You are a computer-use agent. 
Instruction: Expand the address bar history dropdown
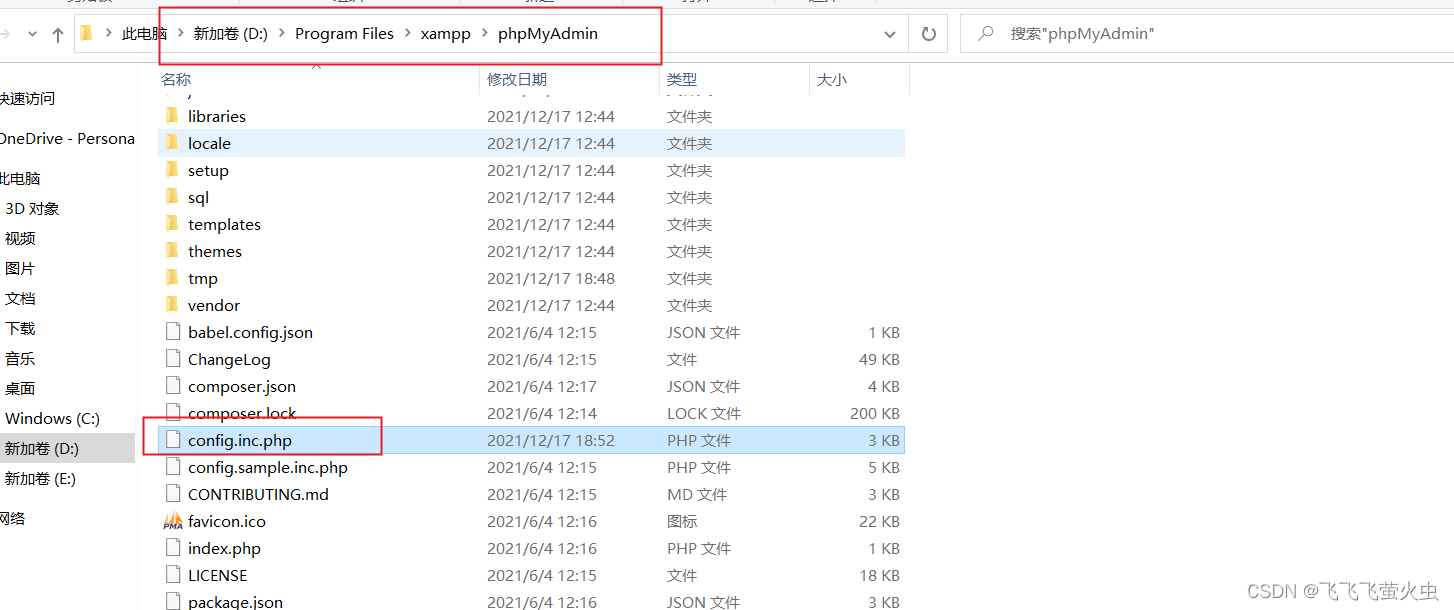[890, 34]
